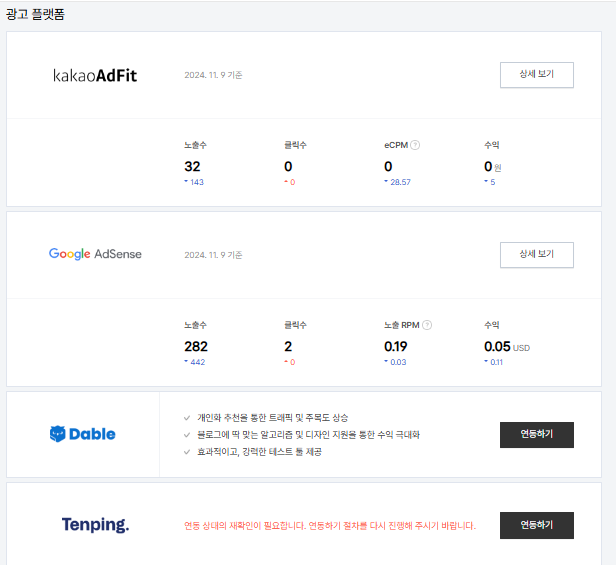Click kakaoAdFit 노출수 value 32
The image size is (616, 565).
pos(192,166)
